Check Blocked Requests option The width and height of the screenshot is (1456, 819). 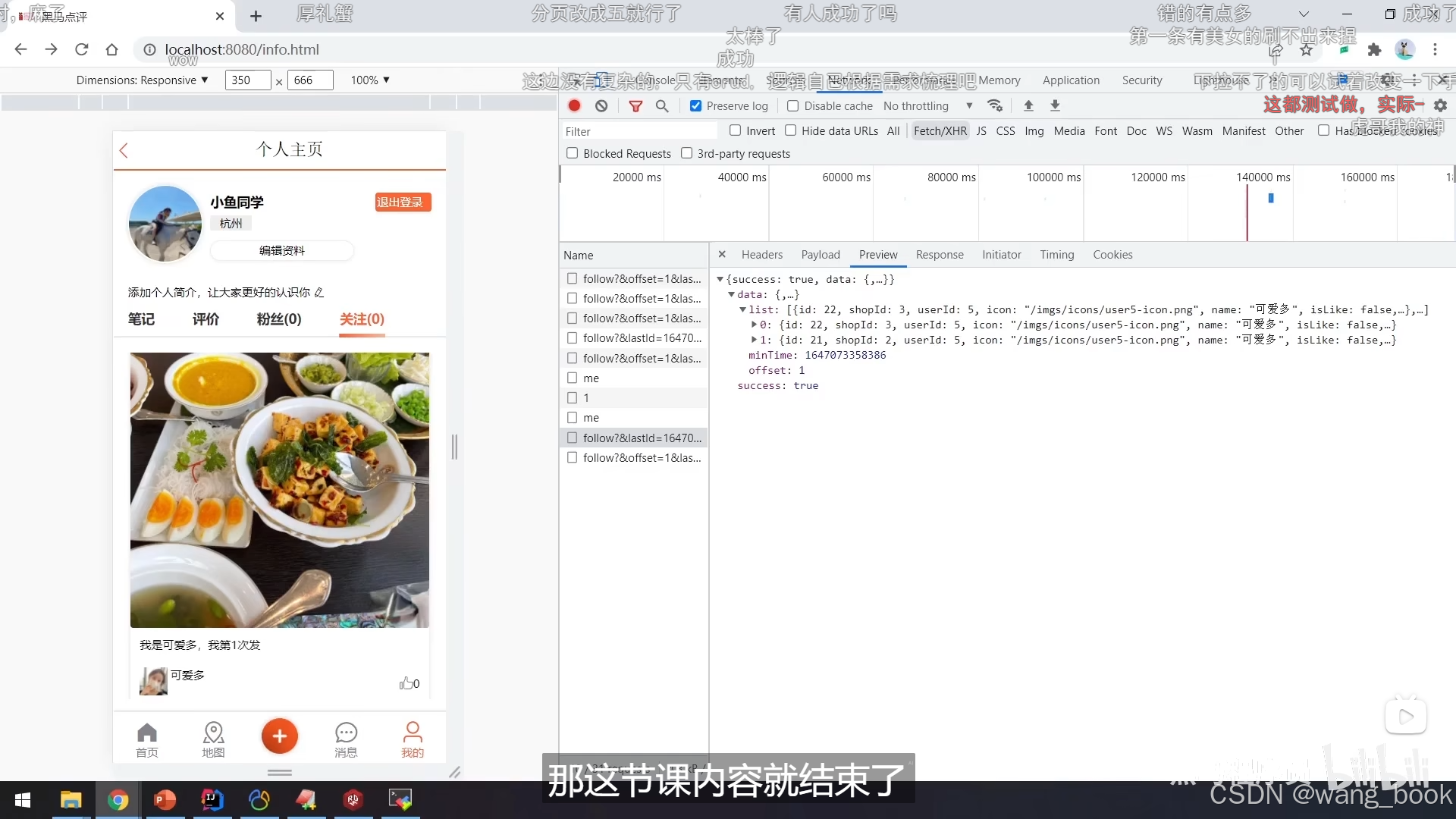pos(573,153)
